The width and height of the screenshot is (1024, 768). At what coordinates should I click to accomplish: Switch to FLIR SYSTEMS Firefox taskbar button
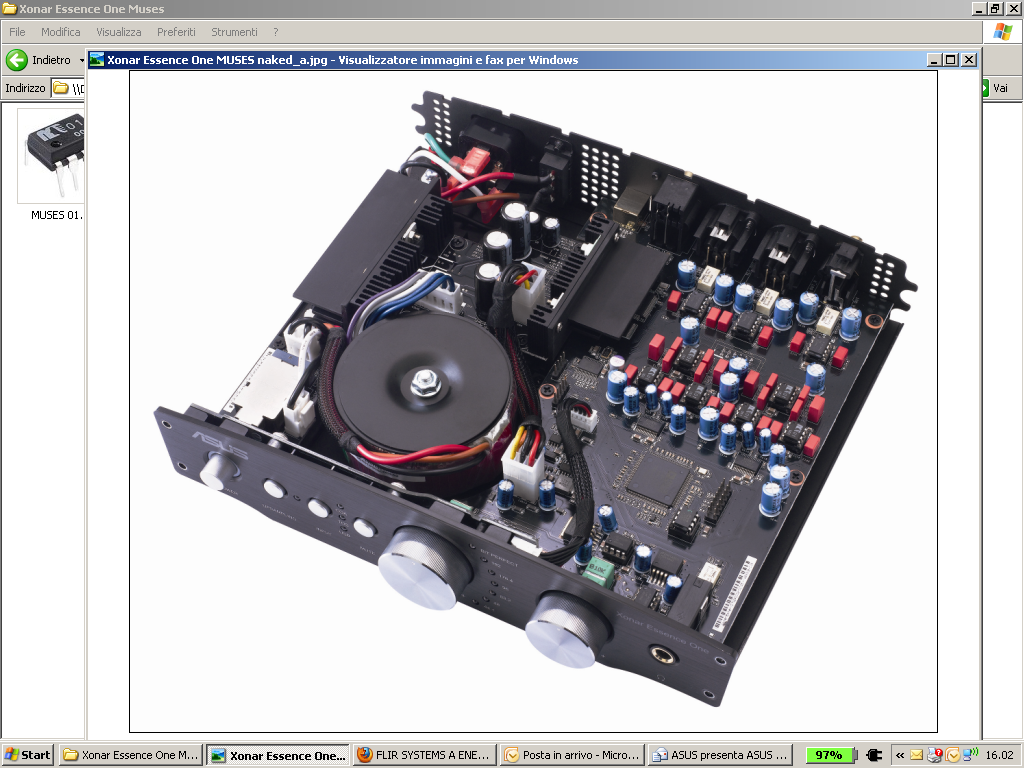[424, 755]
